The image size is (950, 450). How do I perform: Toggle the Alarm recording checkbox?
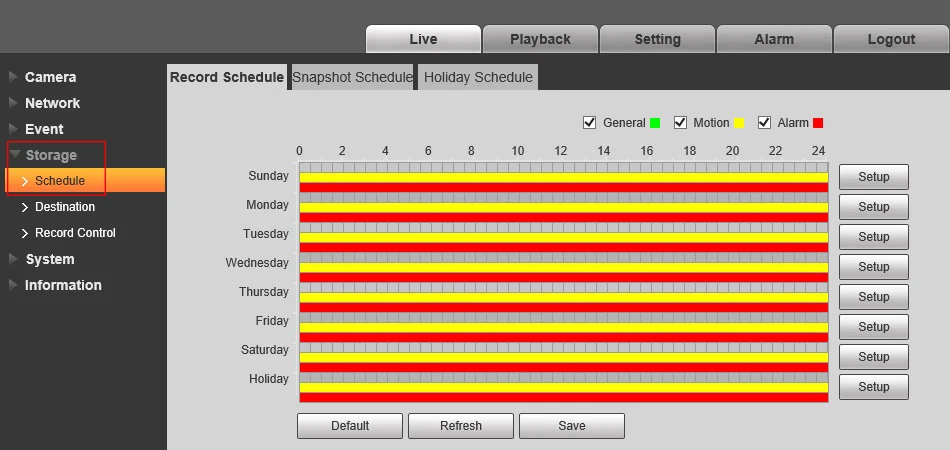[x=765, y=123]
